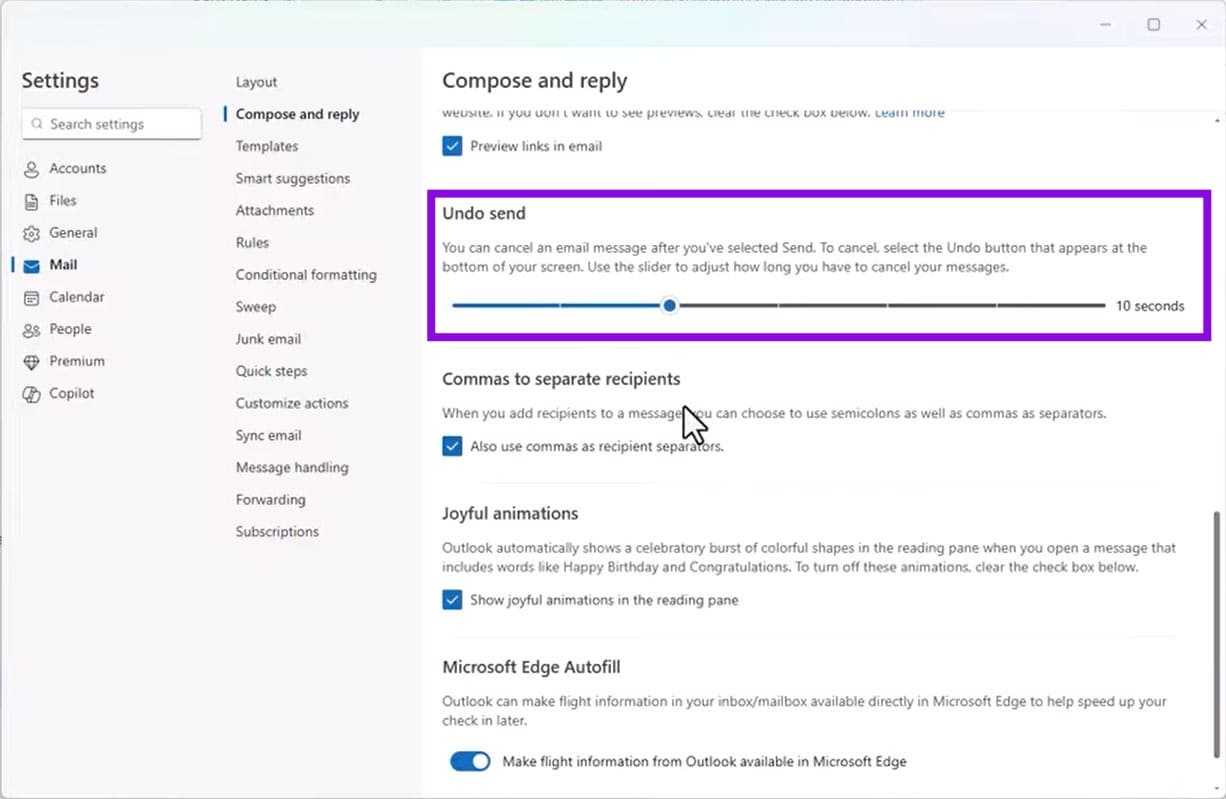This screenshot has height=799, width=1226.
Task: Open Conditional formatting settings
Action: 306,274
